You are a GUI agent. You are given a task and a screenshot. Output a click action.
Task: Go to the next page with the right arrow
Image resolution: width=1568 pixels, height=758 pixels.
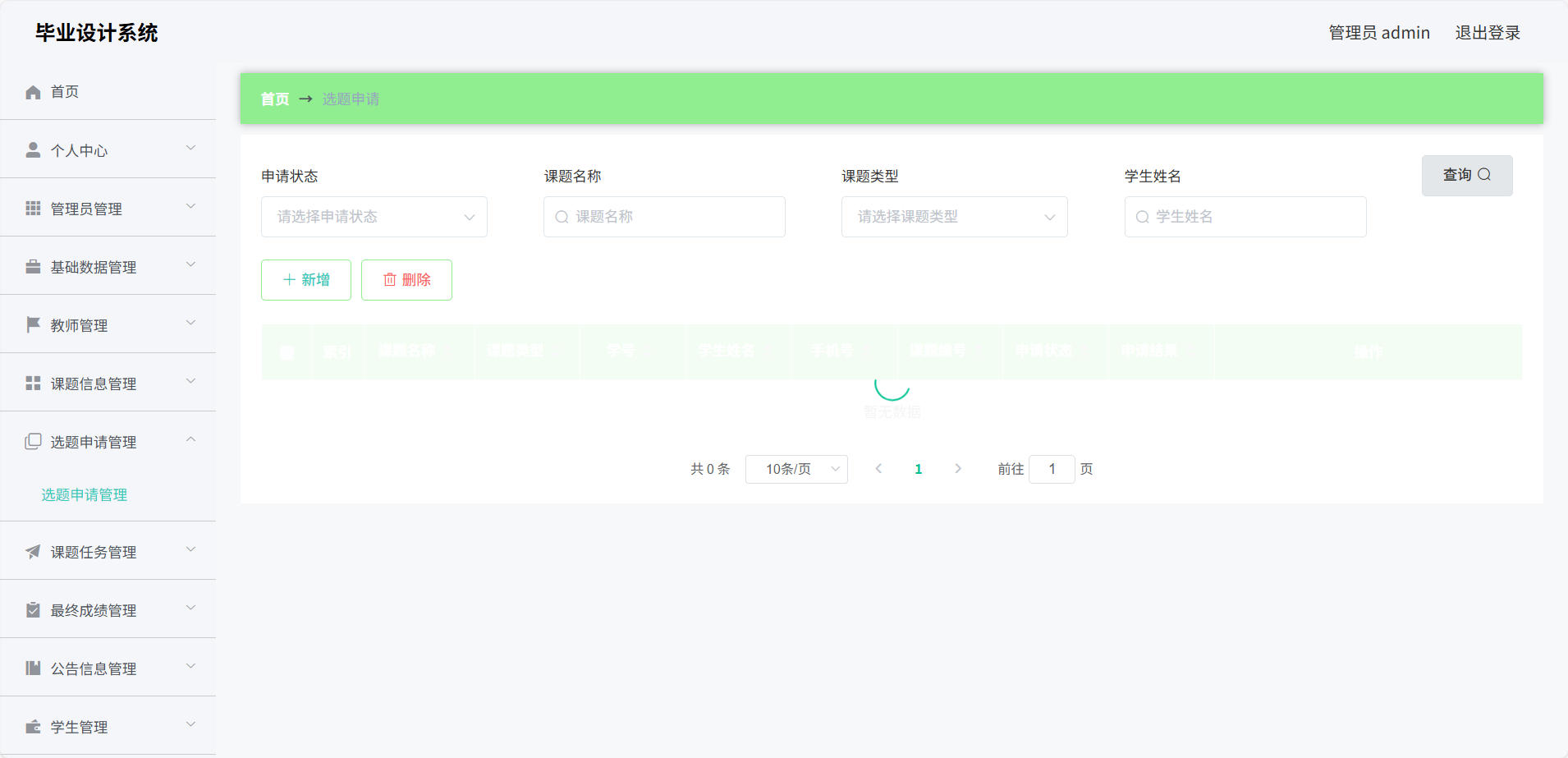tap(958, 469)
